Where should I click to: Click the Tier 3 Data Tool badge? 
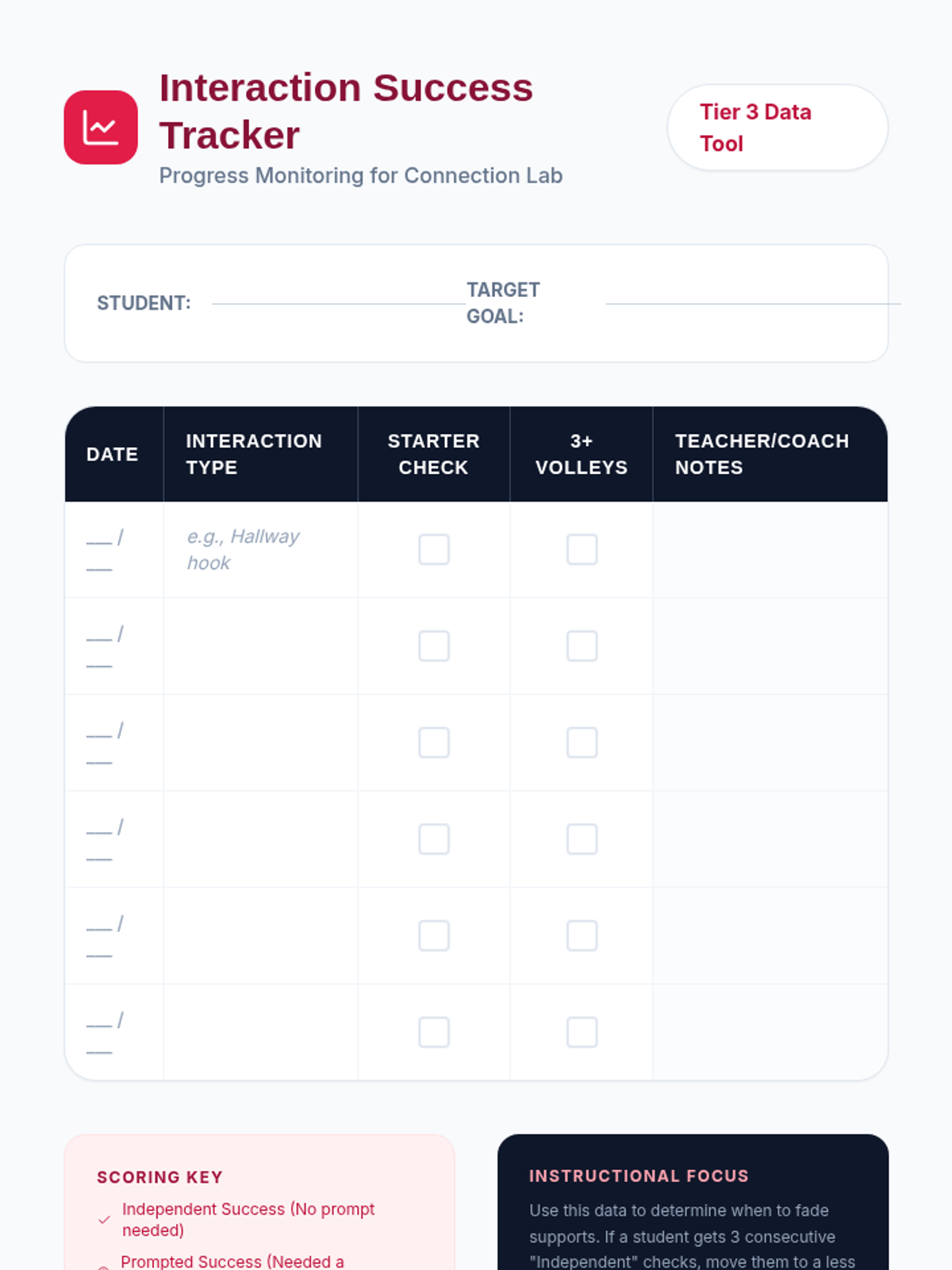pyautogui.click(x=777, y=128)
